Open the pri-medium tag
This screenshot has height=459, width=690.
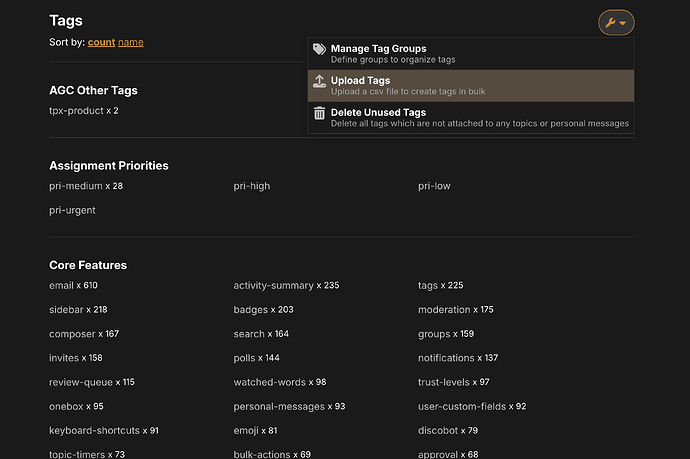pyautogui.click(x=76, y=186)
